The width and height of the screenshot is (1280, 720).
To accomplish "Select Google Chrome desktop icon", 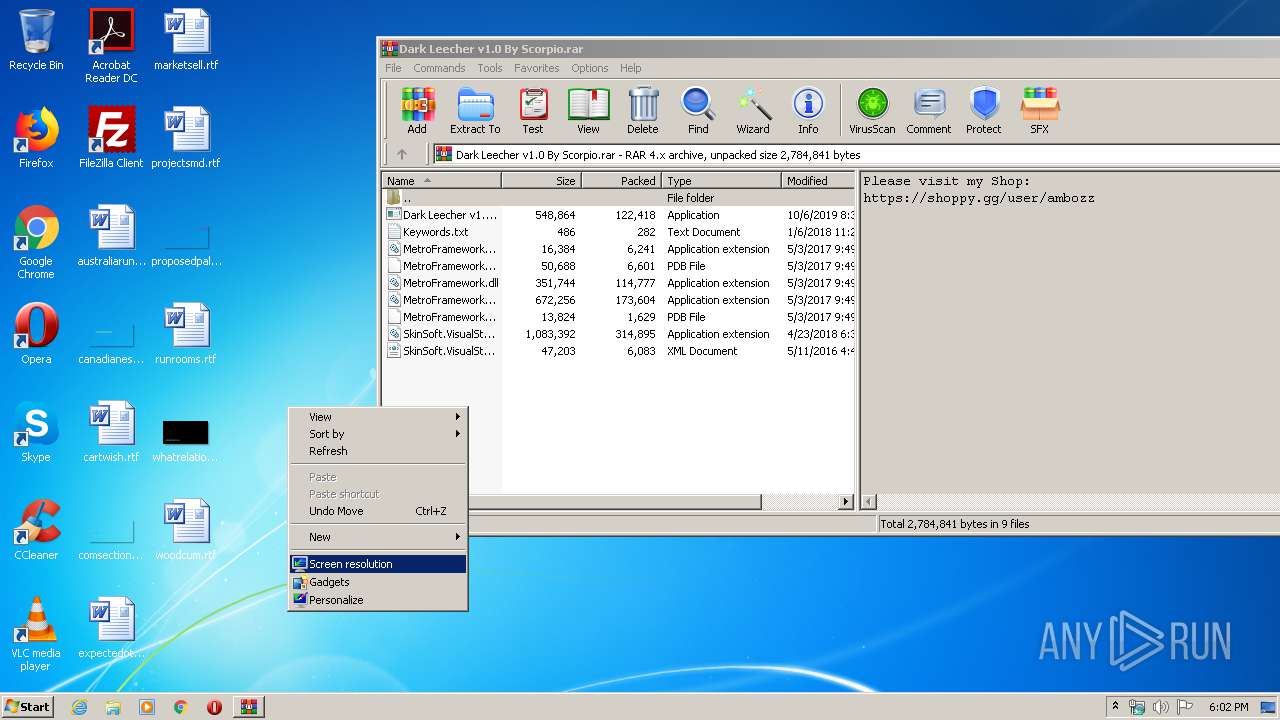I will click(x=36, y=242).
